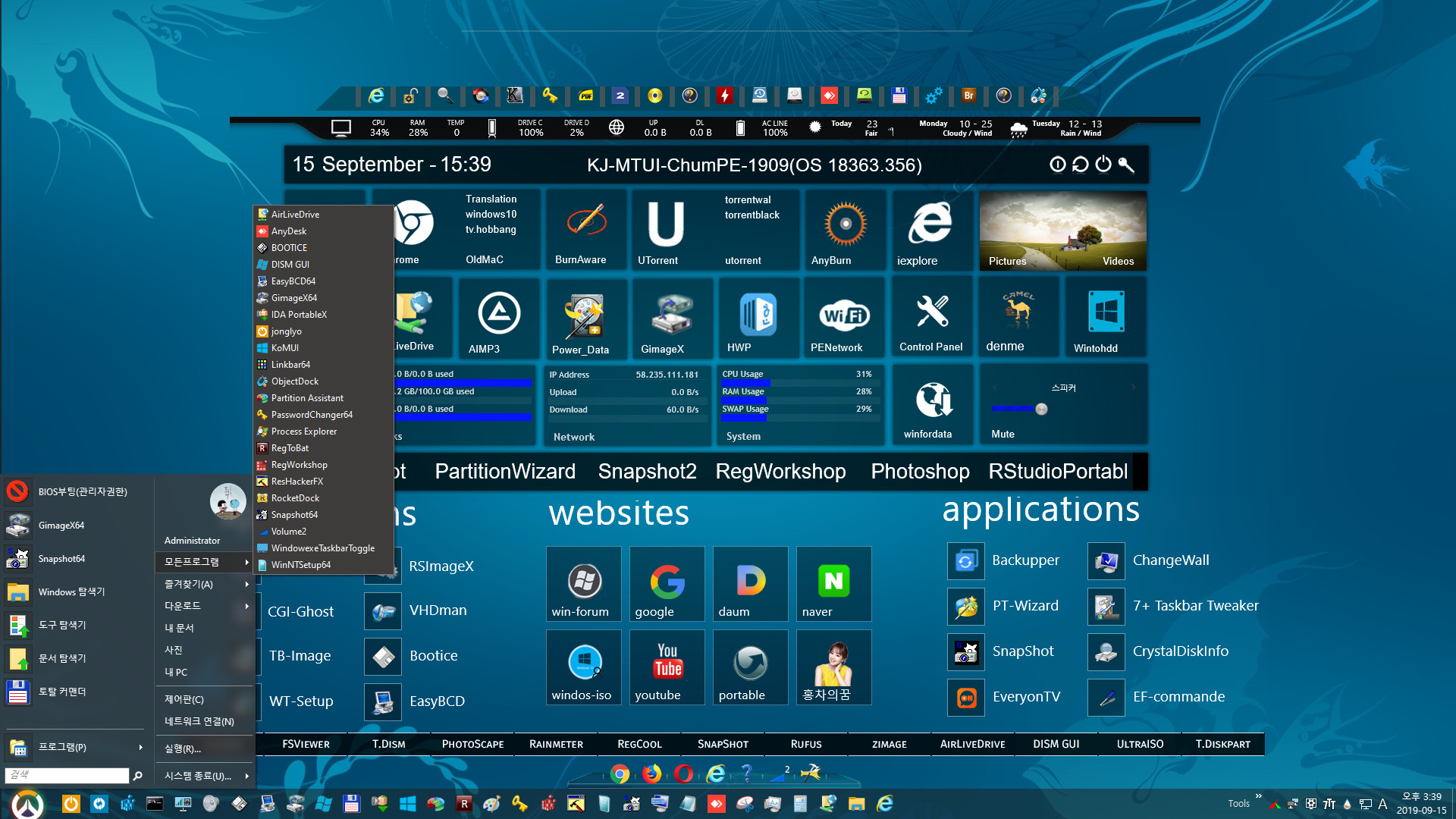Launch Backupper application icon

[x=966, y=561]
